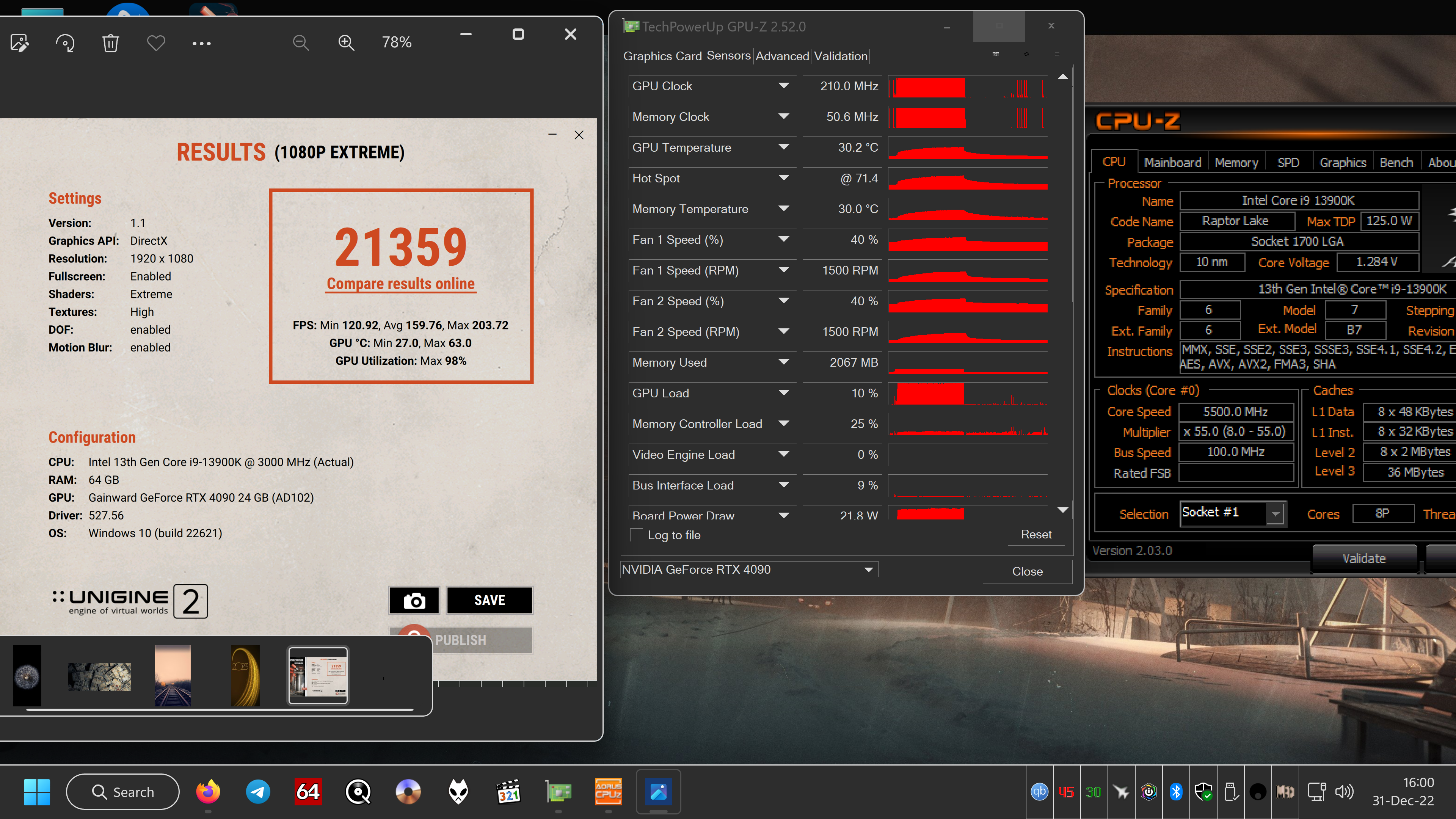Screen dimensions: 1456x819
Task: Open the Photos app taskbar icon
Action: pos(659,792)
